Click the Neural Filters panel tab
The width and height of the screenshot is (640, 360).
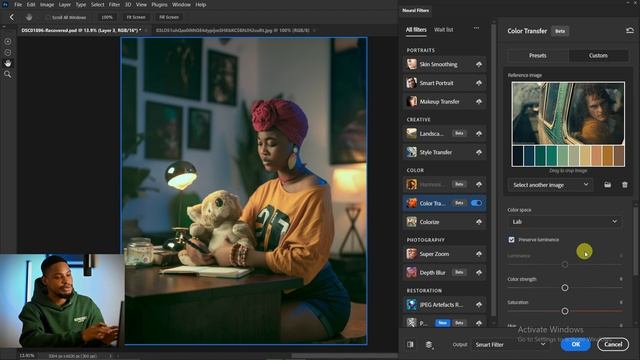pyautogui.click(x=416, y=10)
